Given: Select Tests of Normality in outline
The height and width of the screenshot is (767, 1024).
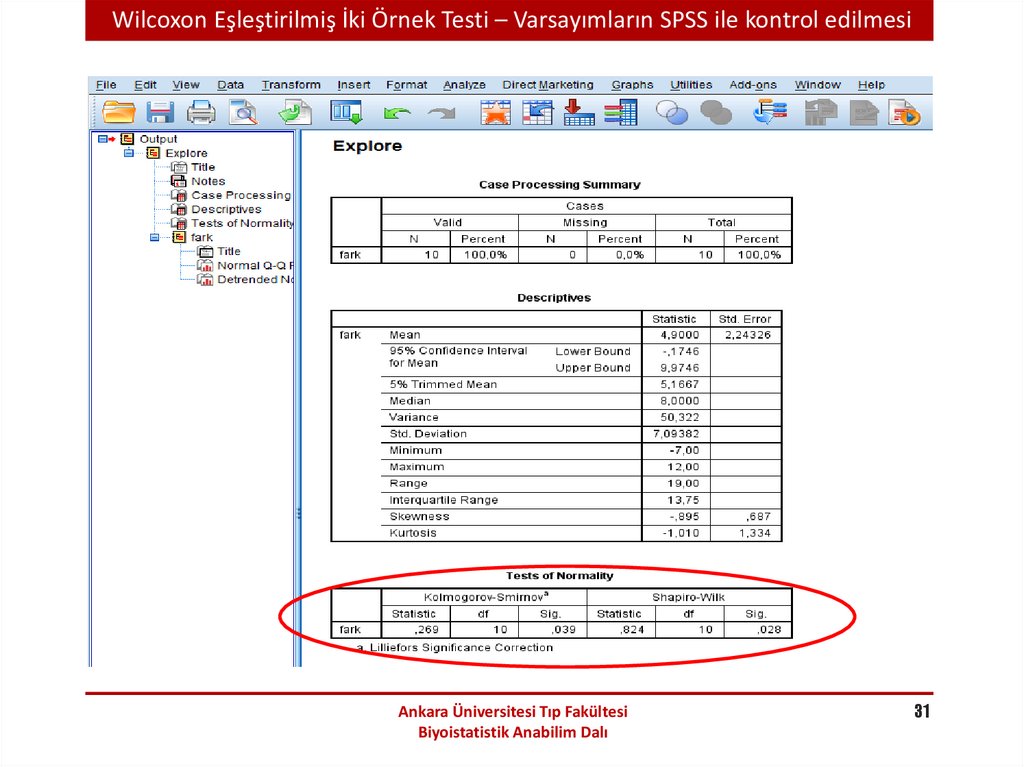Looking at the screenshot, I should tap(242, 223).
